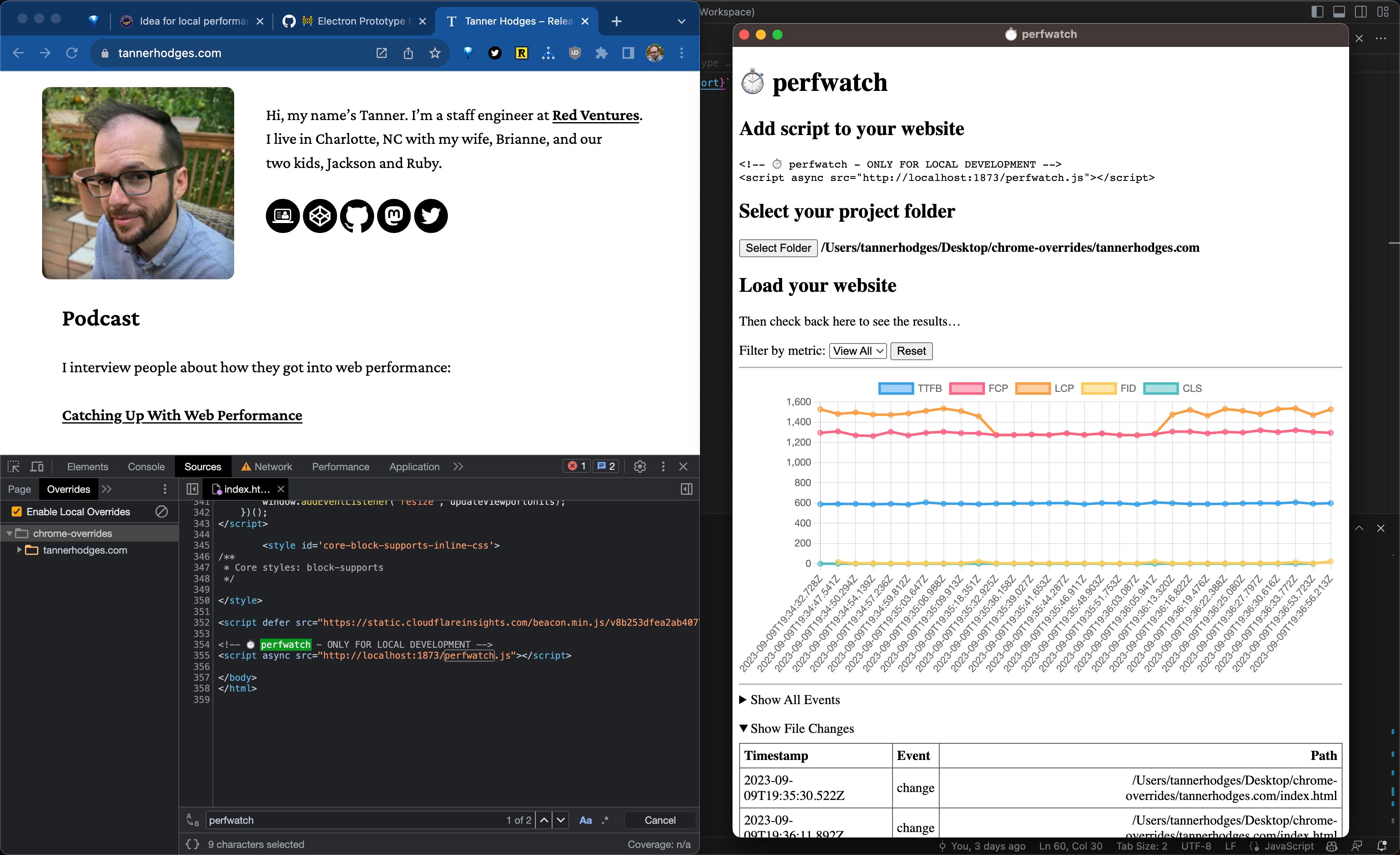Image resolution: width=1400 pixels, height=855 pixels.
Task: Click the Select Folder button
Action: [x=778, y=248]
